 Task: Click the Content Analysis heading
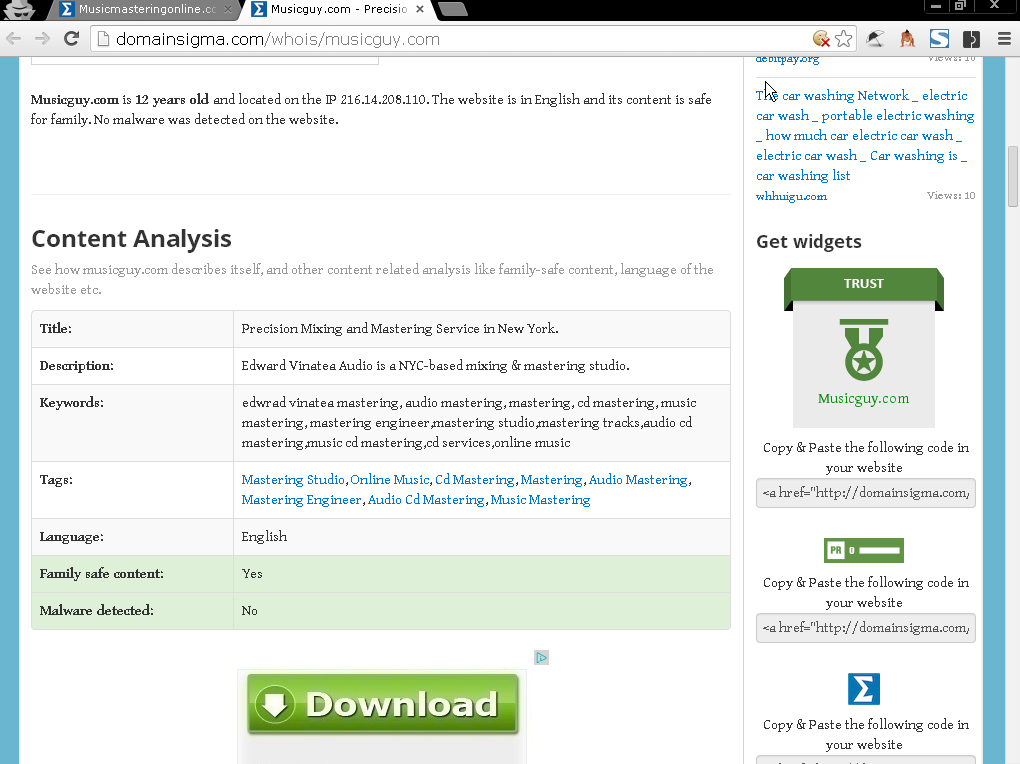coord(131,239)
